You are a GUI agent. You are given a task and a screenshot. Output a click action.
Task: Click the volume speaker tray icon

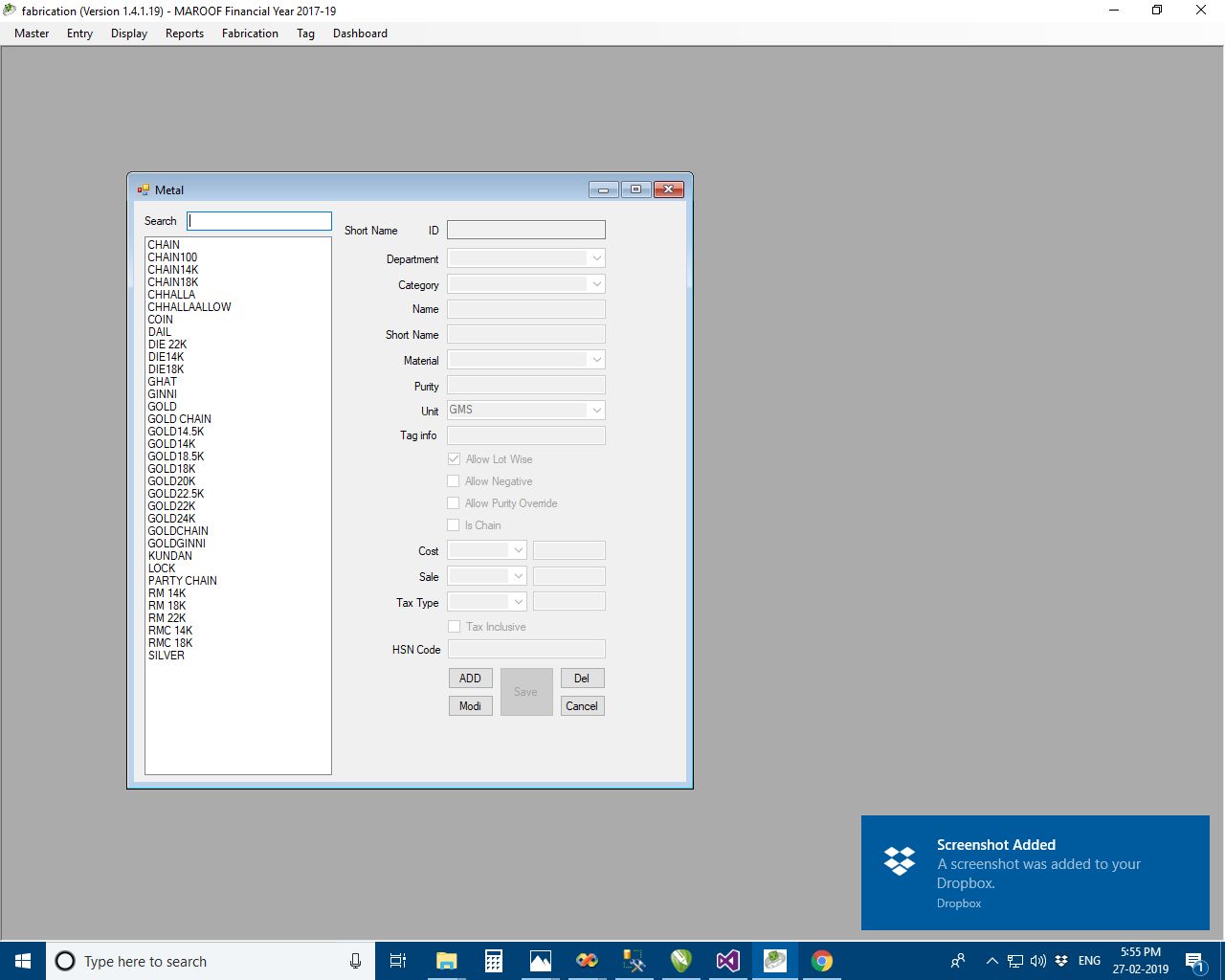pos(1038,961)
